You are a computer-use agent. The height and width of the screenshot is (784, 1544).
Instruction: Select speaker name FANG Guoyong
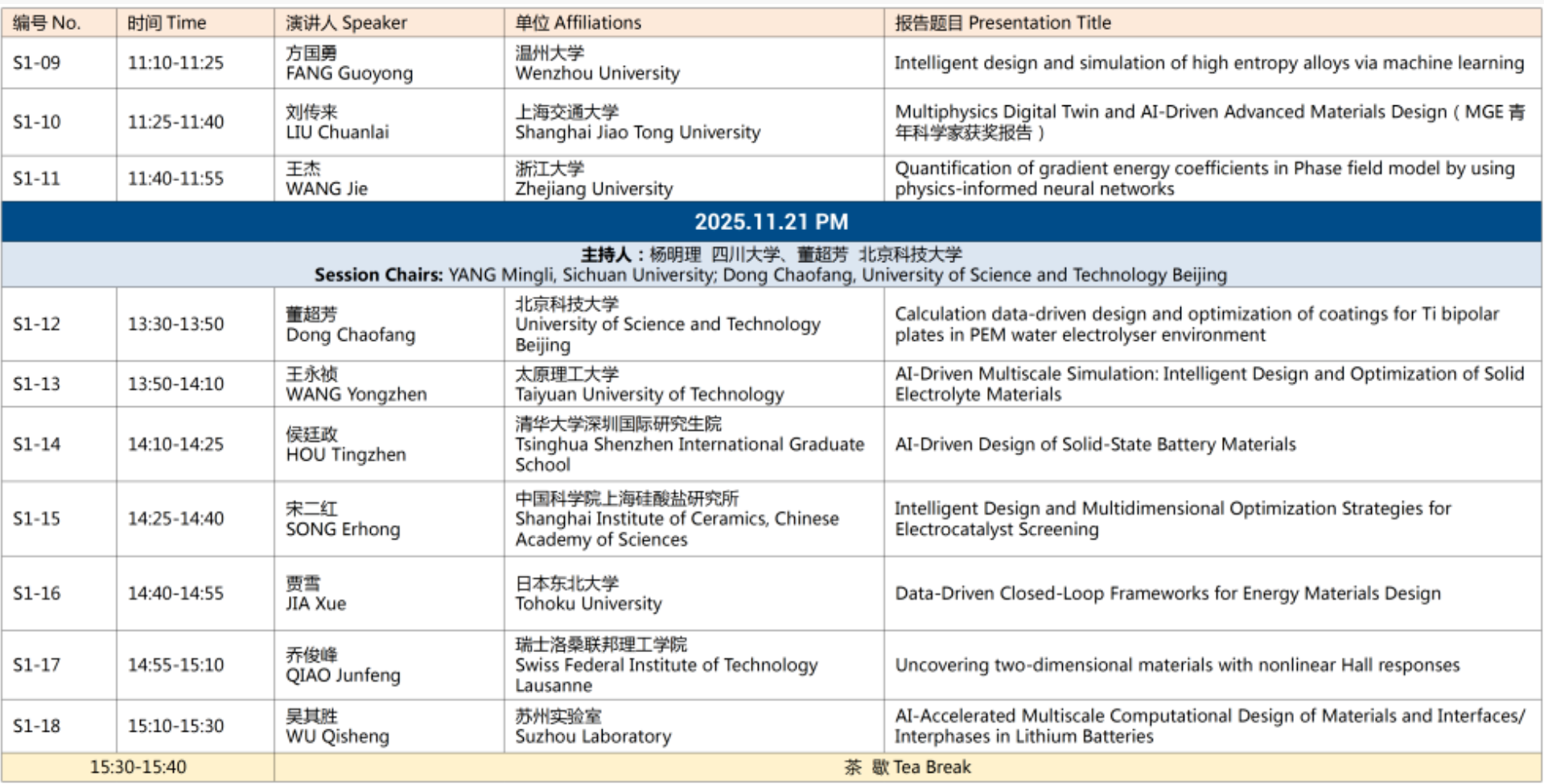(x=349, y=73)
